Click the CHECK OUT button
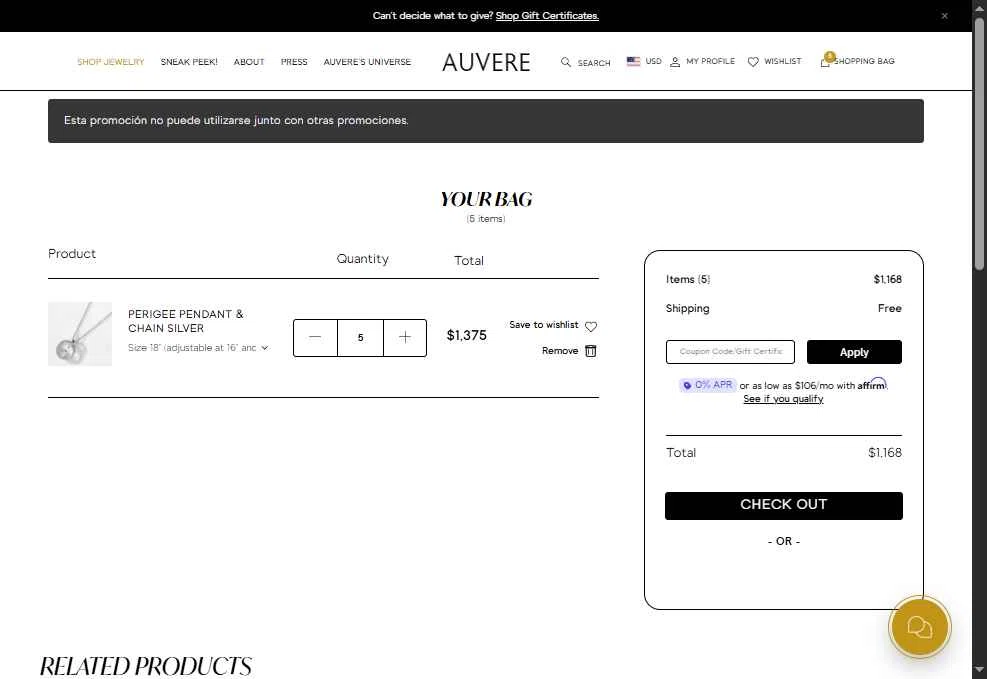The image size is (987, 679). point(784,505)
